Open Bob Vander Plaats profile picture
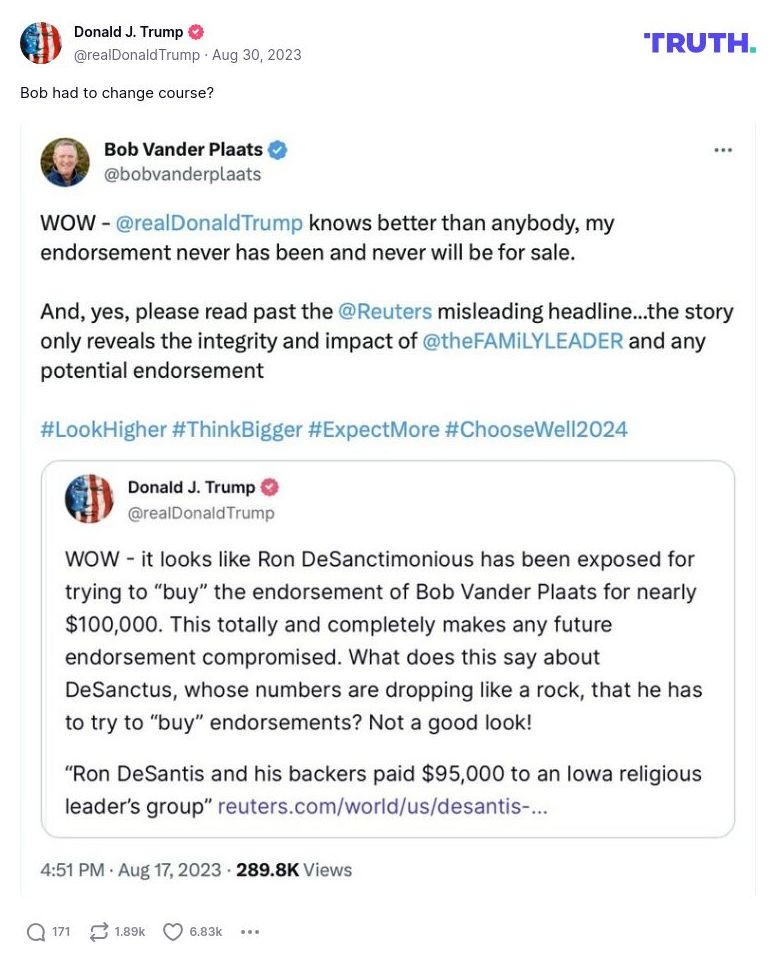 click(x=65, y=162)
